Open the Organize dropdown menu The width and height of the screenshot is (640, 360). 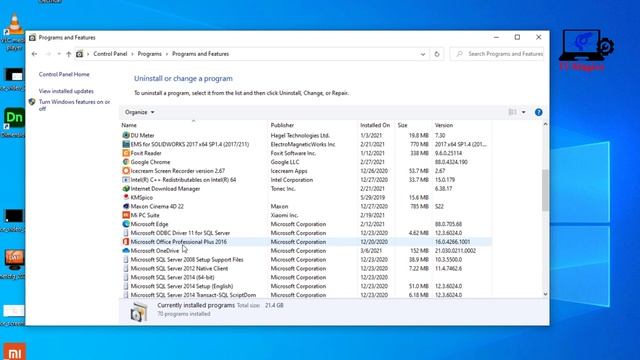[x=140, y=112]
